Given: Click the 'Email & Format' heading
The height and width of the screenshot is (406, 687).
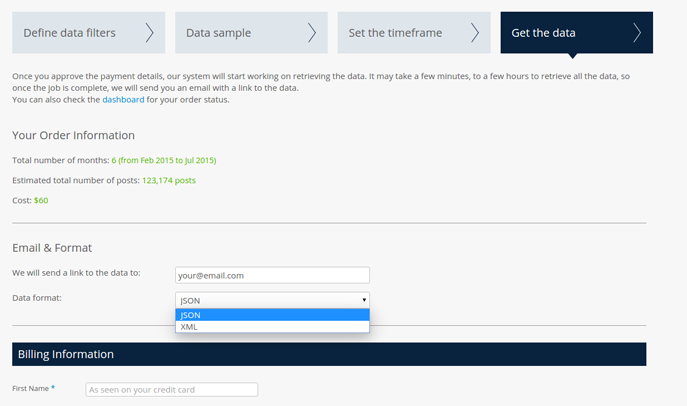Looking at the screenshot, I should (52, 248).
